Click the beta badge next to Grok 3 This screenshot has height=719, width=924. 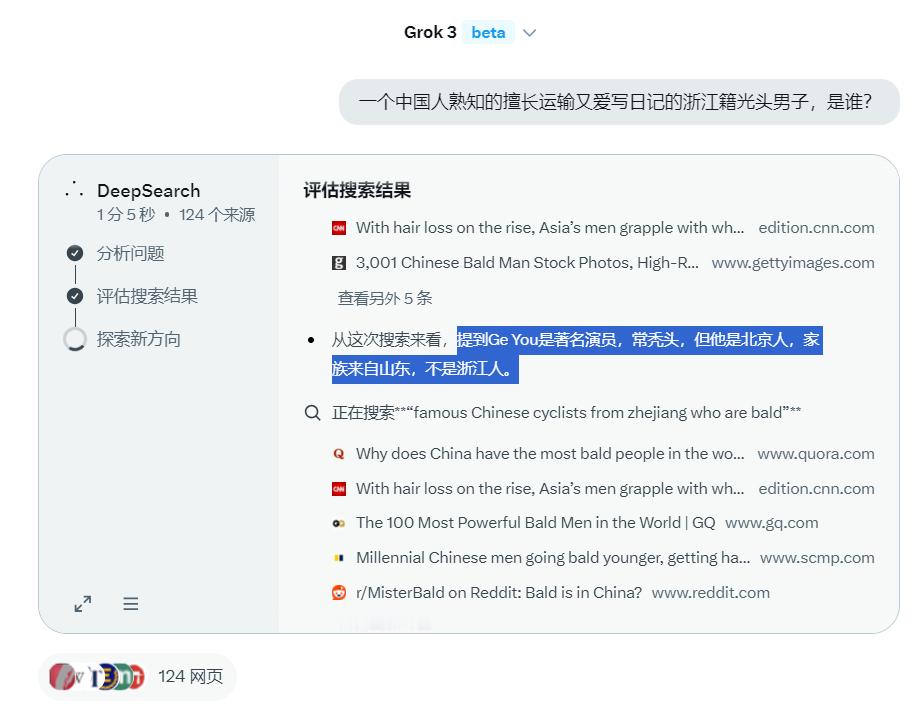click(488, 32)
